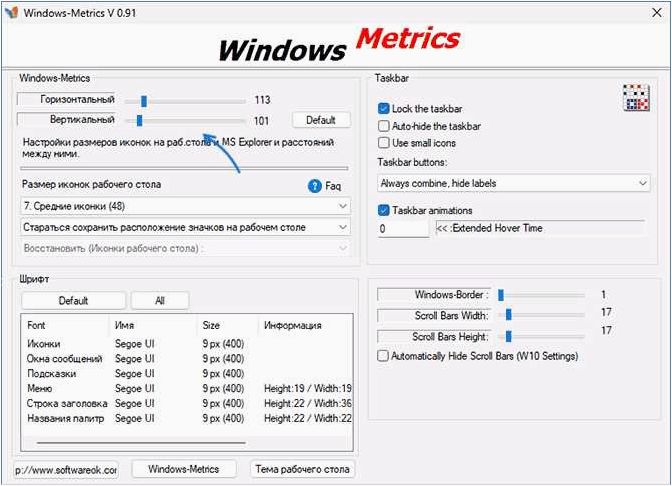Click Default button in Шрифт section

[x=73, y=300]
